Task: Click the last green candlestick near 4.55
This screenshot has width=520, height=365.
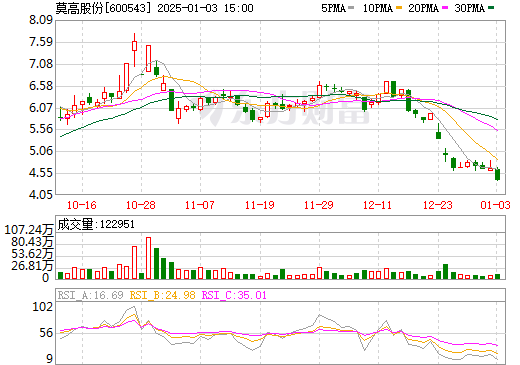Action: pyautogui.click(x=498, y=174)
